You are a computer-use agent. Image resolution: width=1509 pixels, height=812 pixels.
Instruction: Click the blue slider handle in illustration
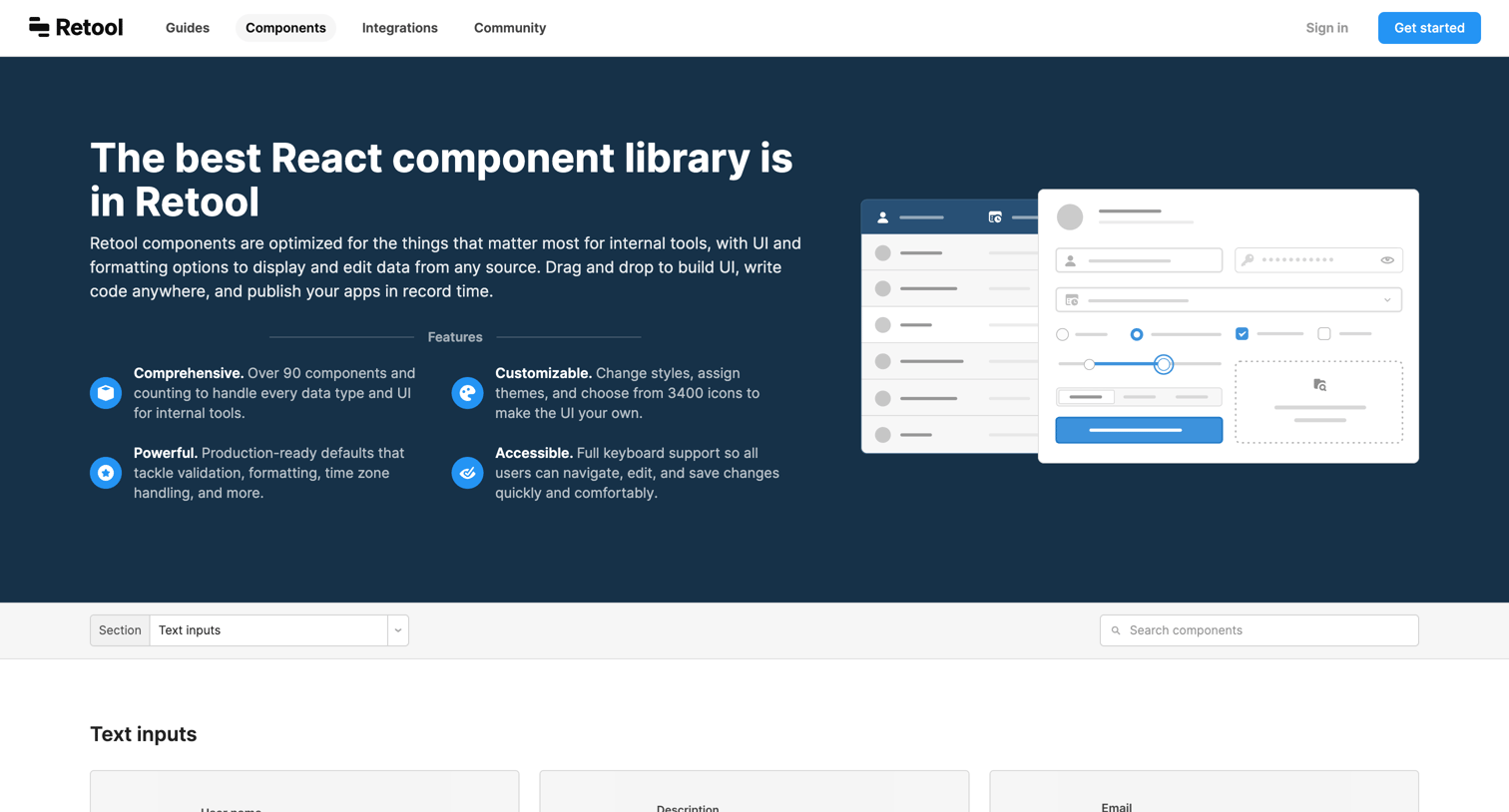(x=1164, y=365)
